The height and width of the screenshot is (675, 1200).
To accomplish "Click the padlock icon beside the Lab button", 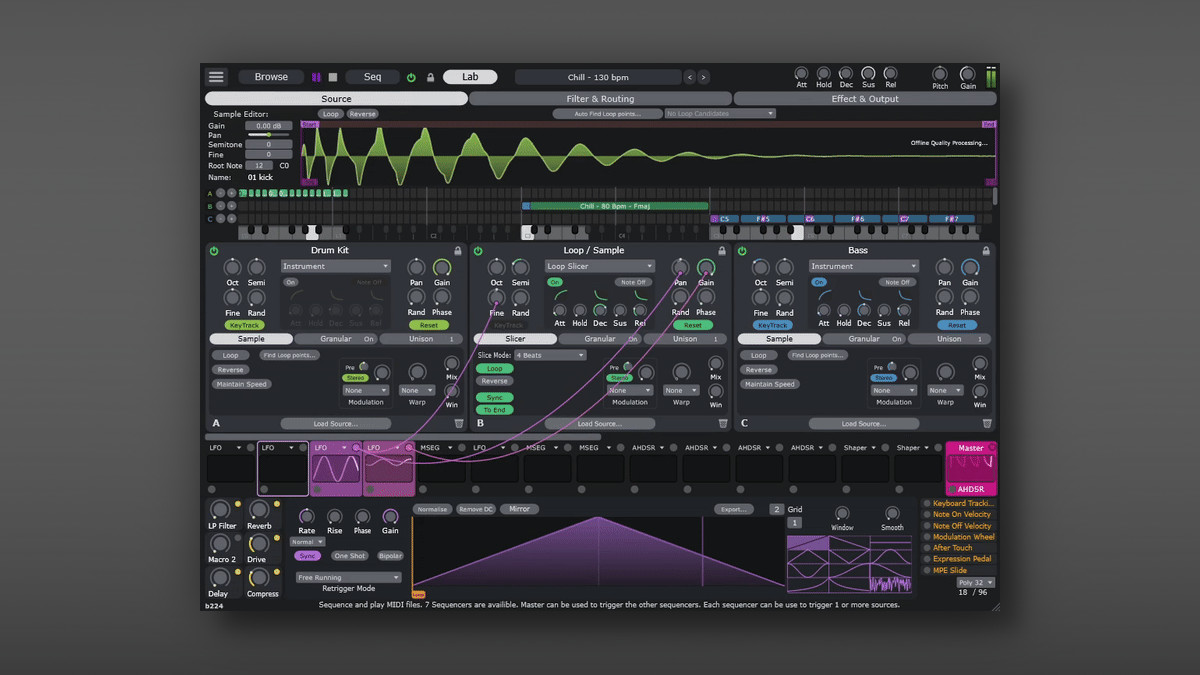I will point(430,77).
